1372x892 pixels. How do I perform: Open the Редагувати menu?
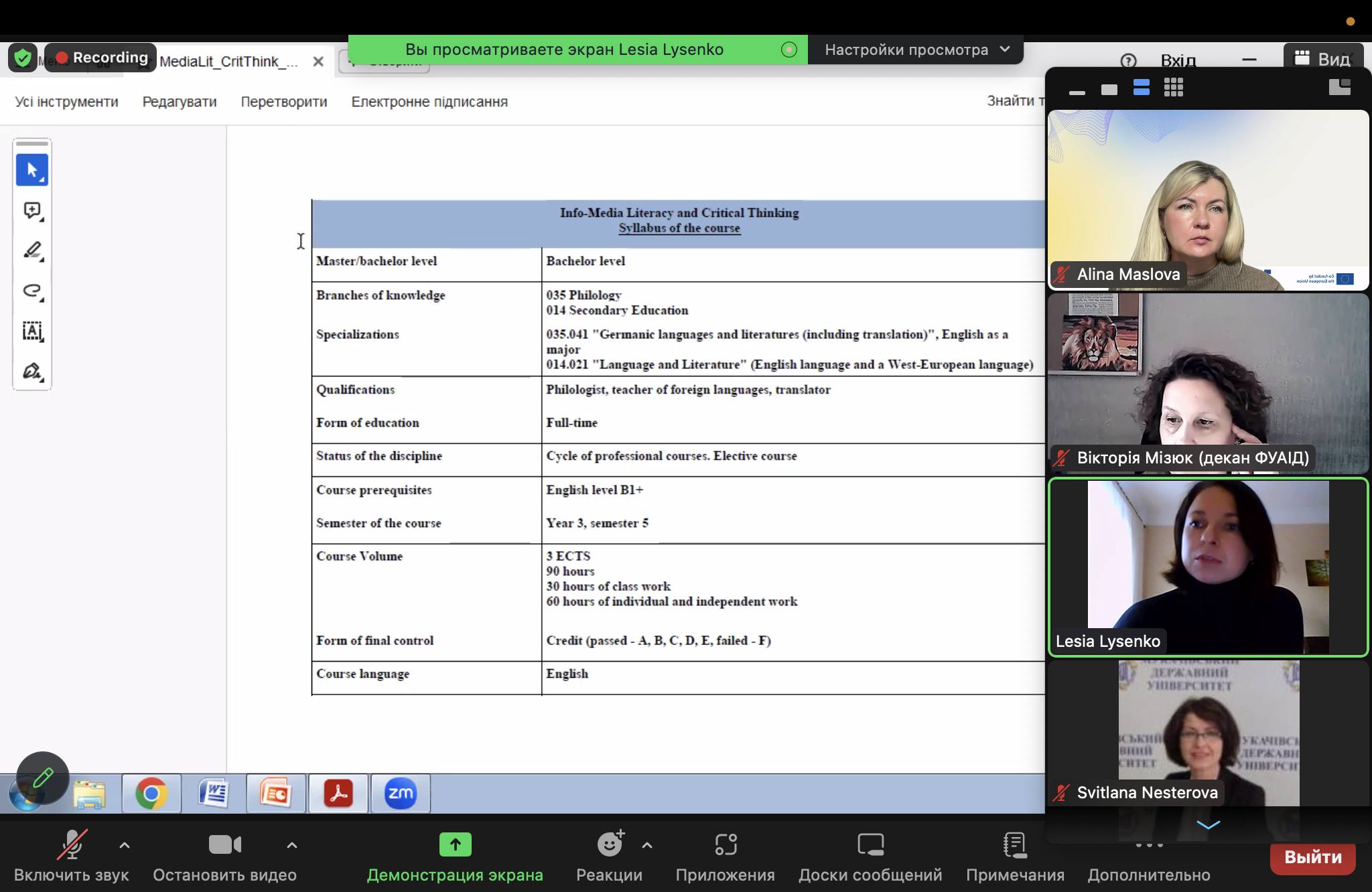click(x=180, y=102)
